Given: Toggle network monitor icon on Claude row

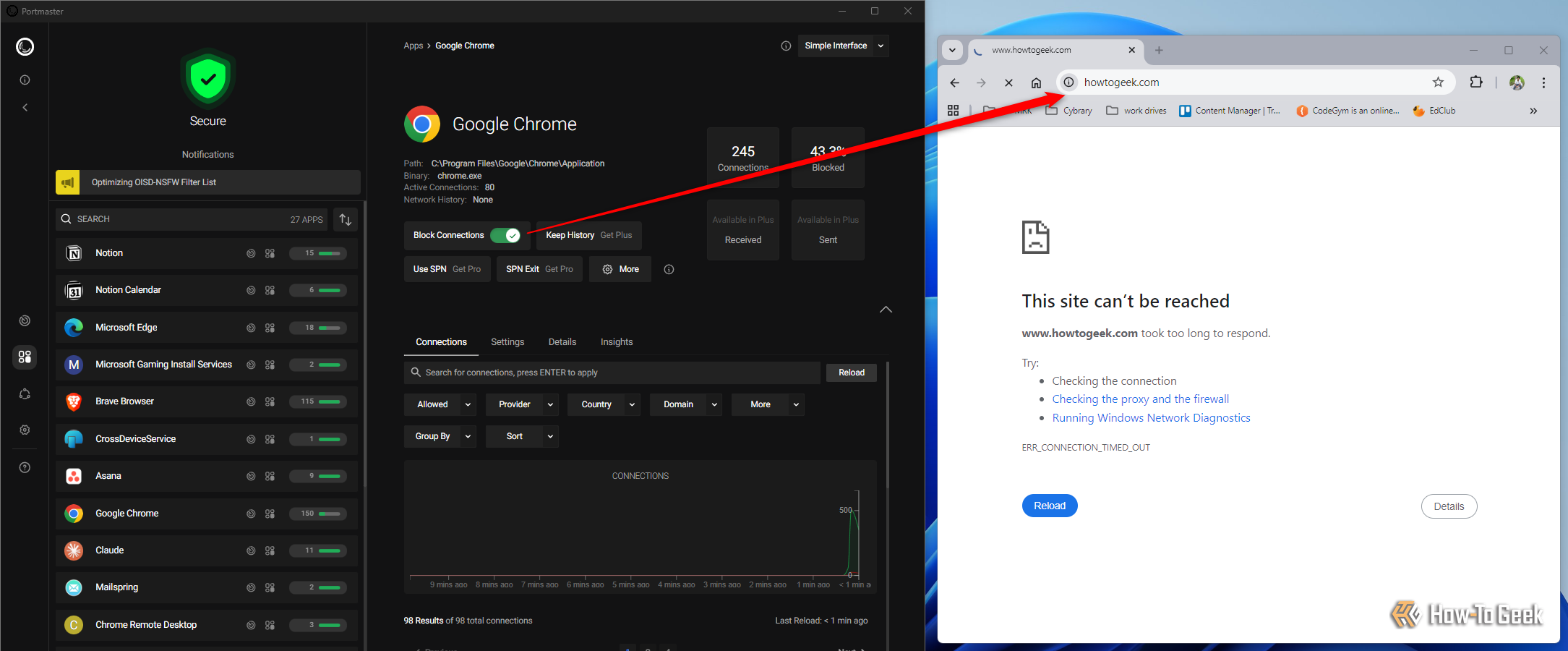Looking at the screenshot, I should tap(251, 550).
